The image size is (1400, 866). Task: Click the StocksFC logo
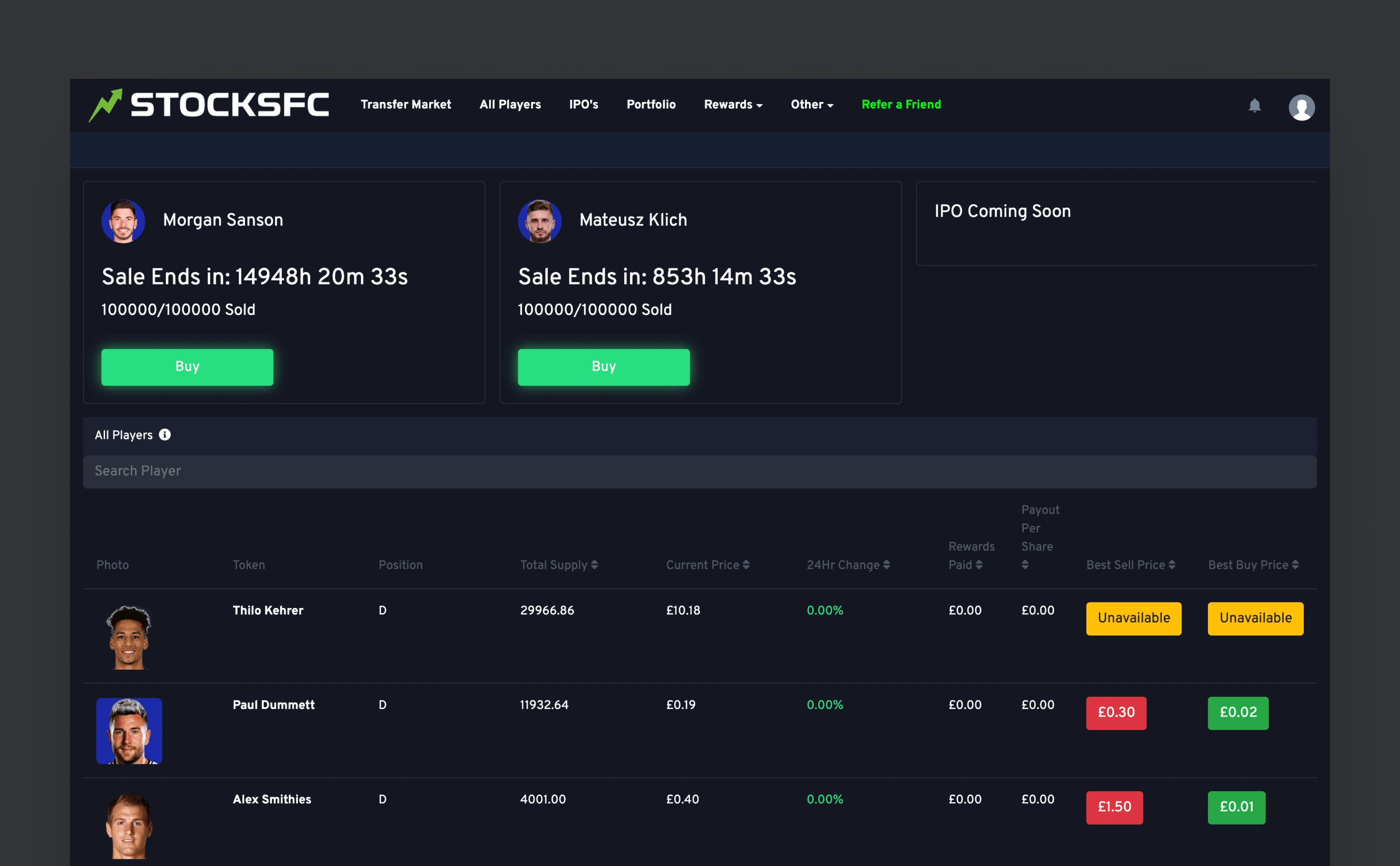tap(209, 105)
